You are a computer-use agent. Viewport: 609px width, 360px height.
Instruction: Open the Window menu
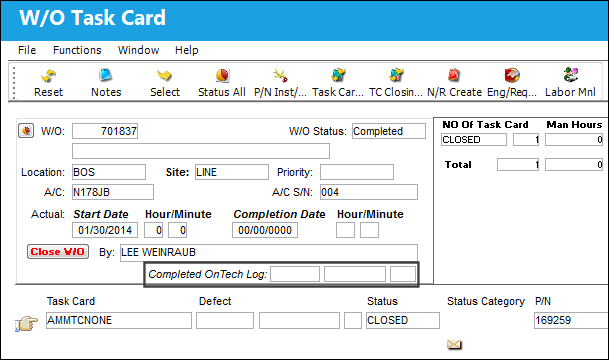point(138,50)
